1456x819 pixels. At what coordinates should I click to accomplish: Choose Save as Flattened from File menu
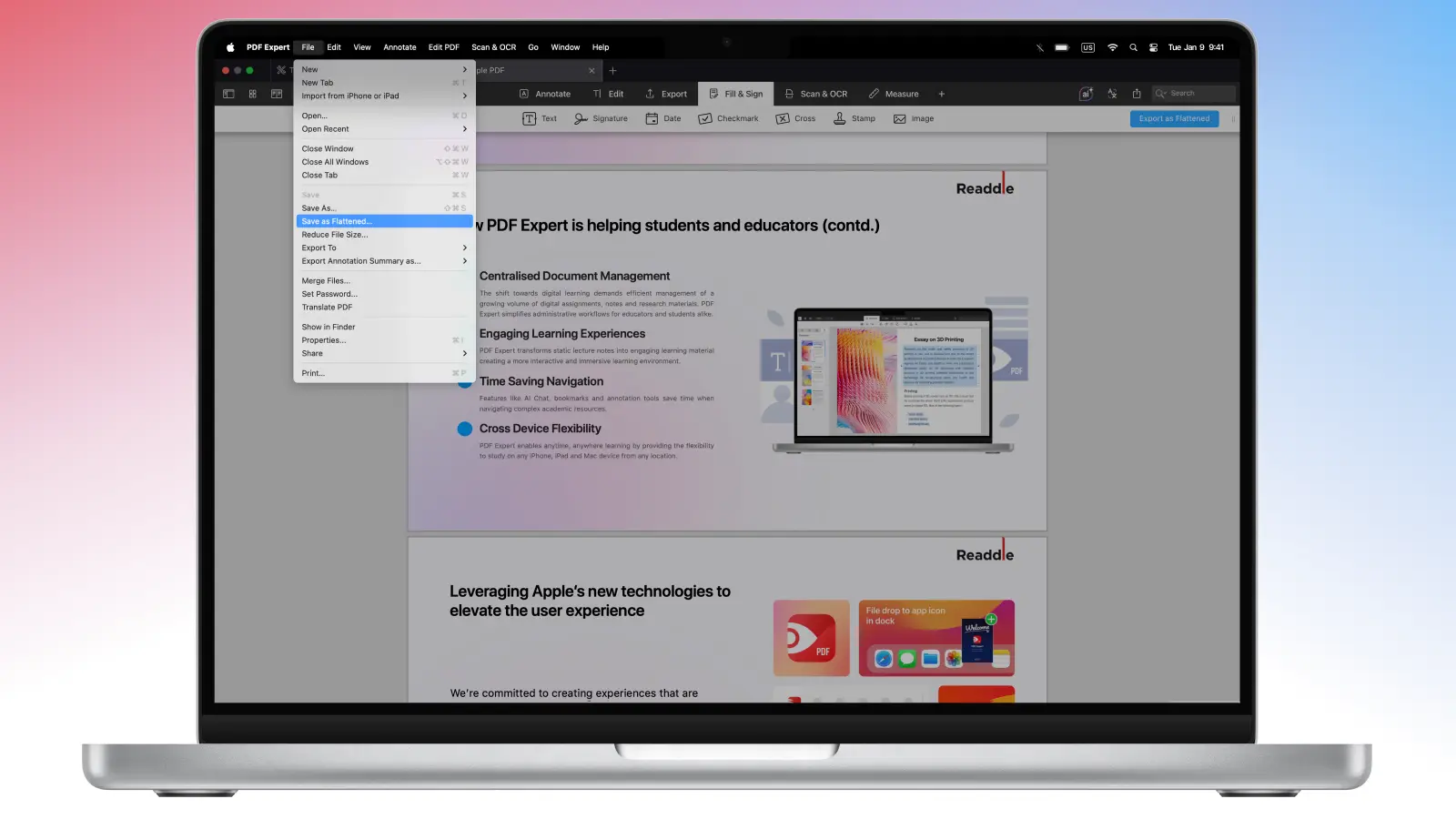[382, 221]
